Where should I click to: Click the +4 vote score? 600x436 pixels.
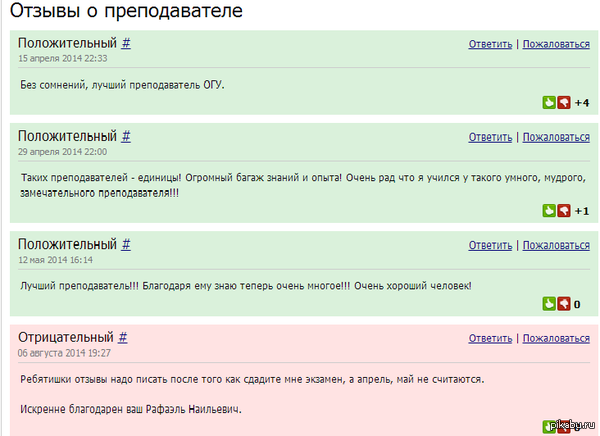click(x=581, y=103)
